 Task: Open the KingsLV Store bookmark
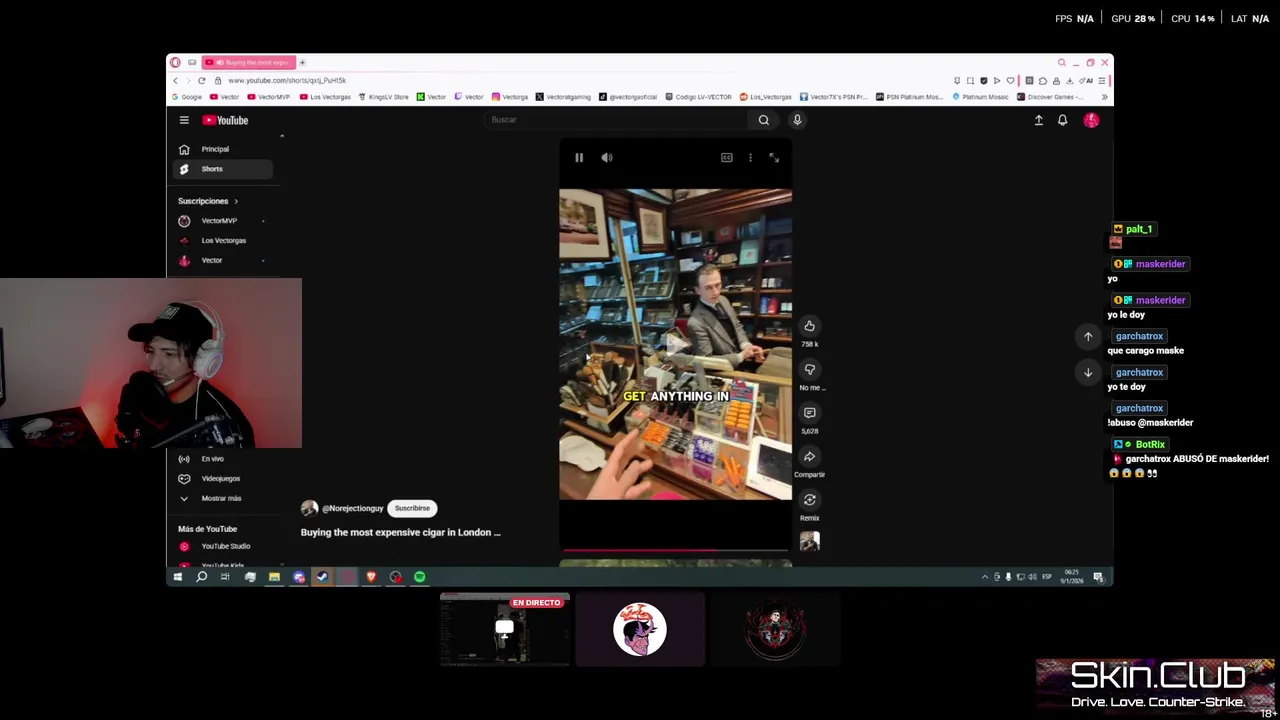[x=384, y=97]
